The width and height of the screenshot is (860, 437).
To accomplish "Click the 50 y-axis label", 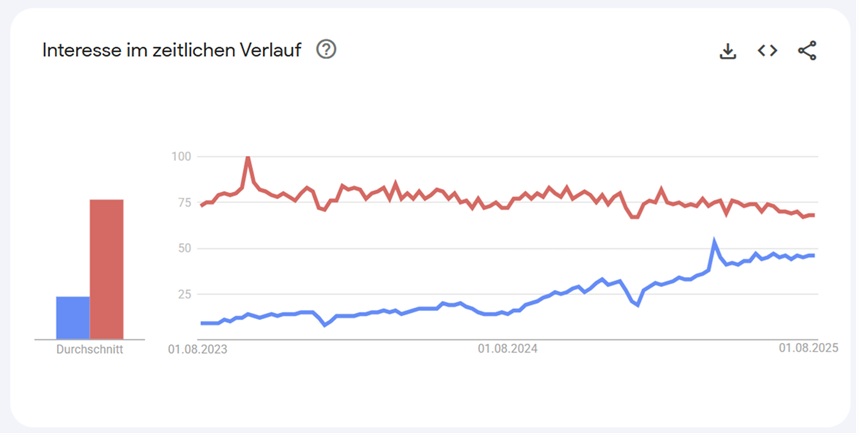I will point(183,248).
